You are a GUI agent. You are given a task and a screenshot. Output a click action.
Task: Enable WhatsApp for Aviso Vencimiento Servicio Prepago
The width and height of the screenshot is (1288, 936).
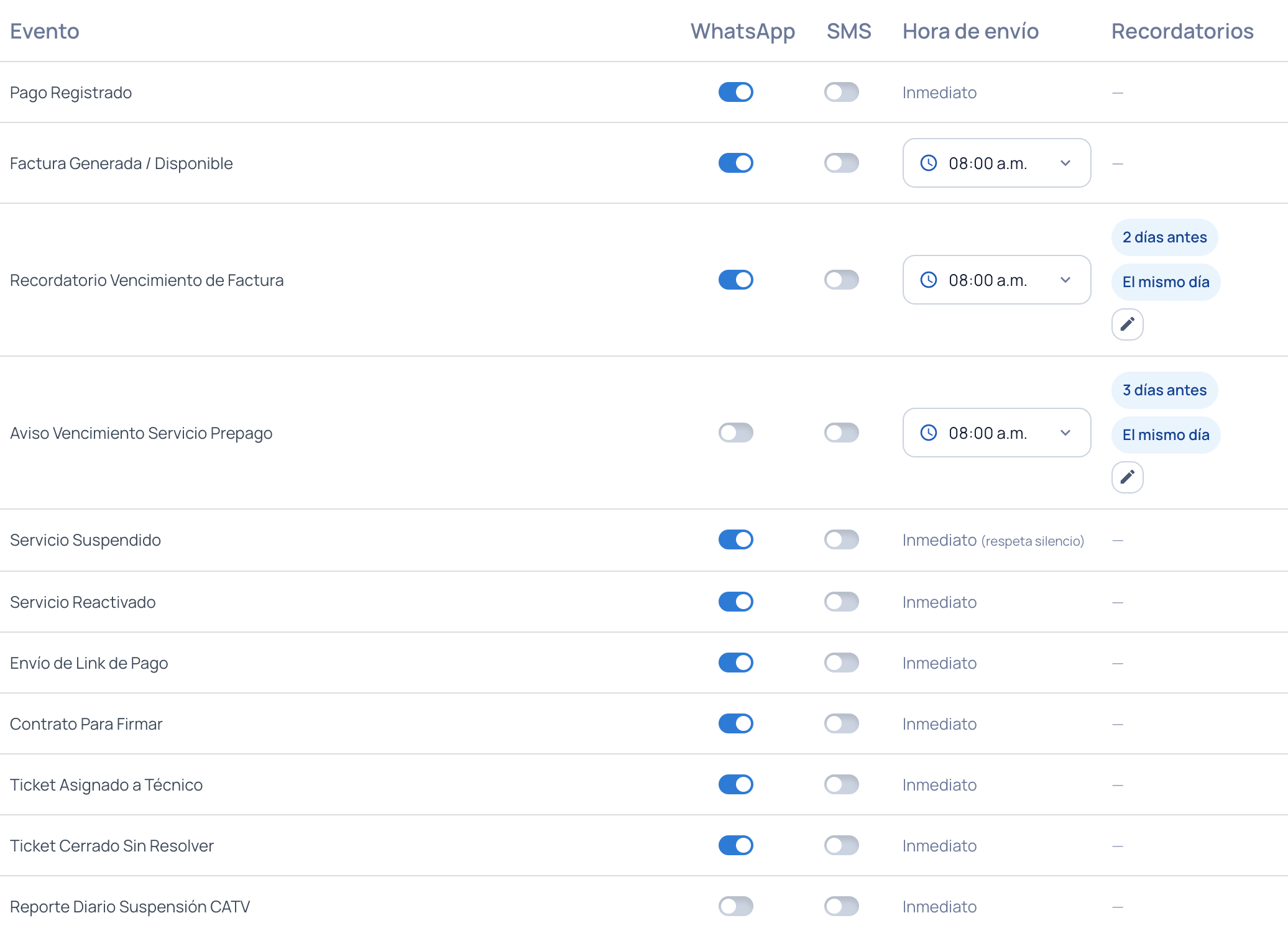click(735, 433)
